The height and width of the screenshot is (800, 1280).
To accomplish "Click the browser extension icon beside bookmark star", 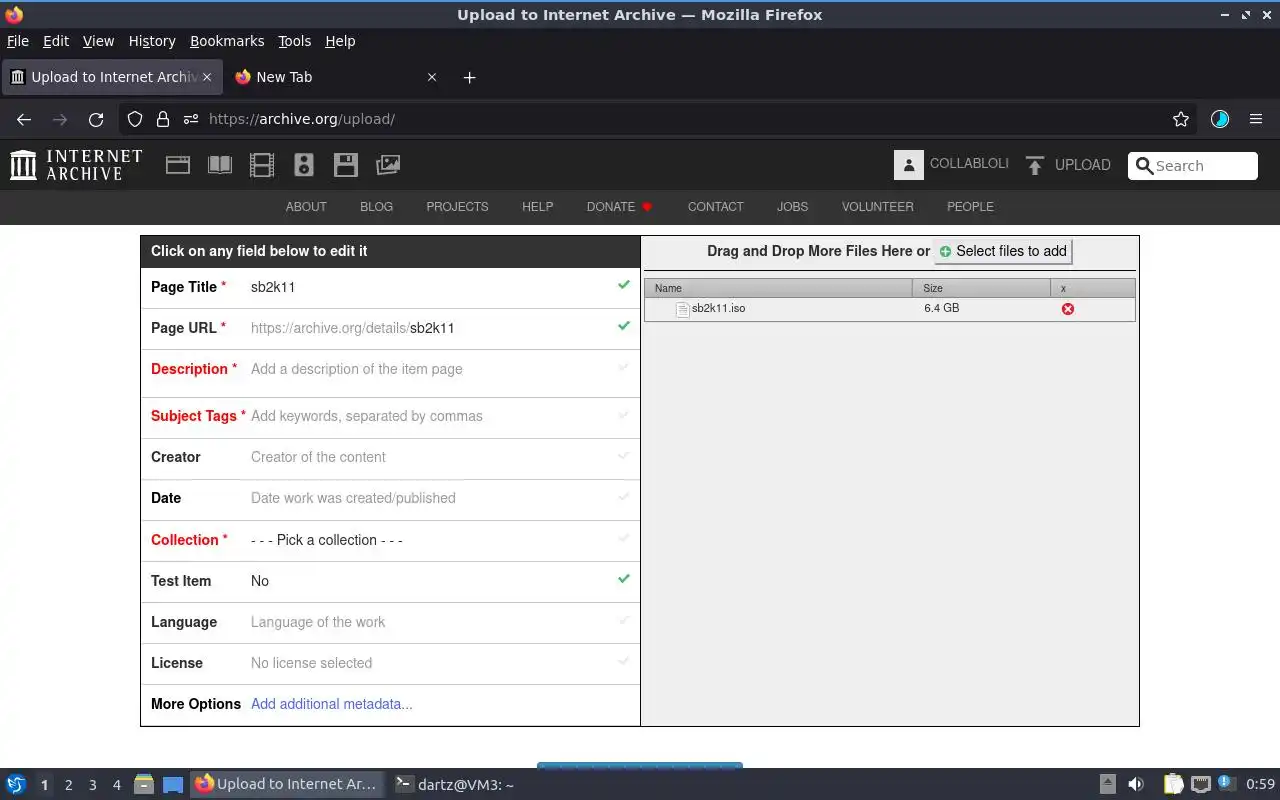I will 1220,119.
